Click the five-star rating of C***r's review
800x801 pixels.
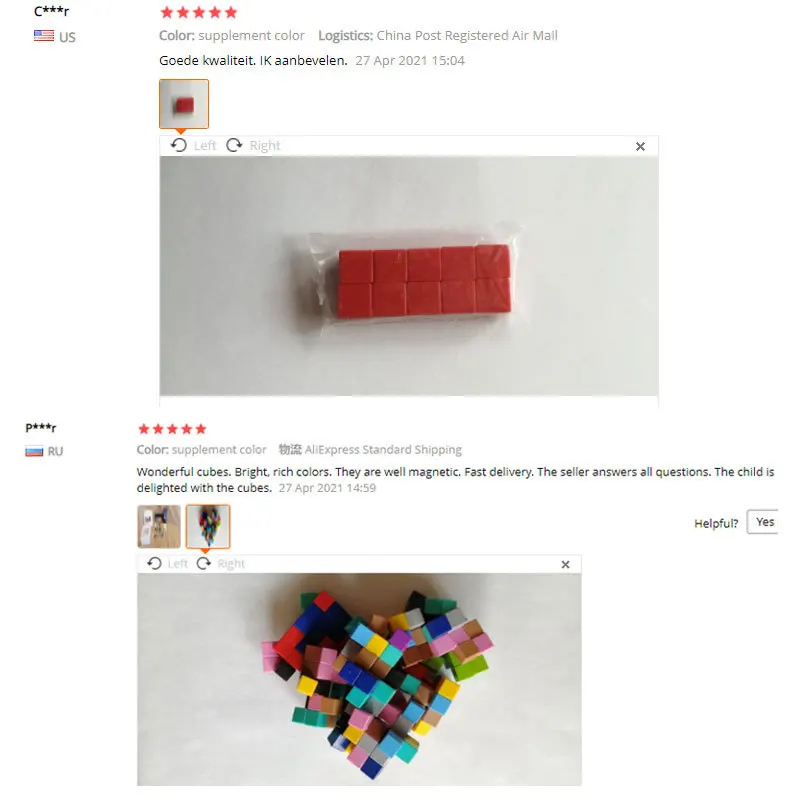pos(199,12)
